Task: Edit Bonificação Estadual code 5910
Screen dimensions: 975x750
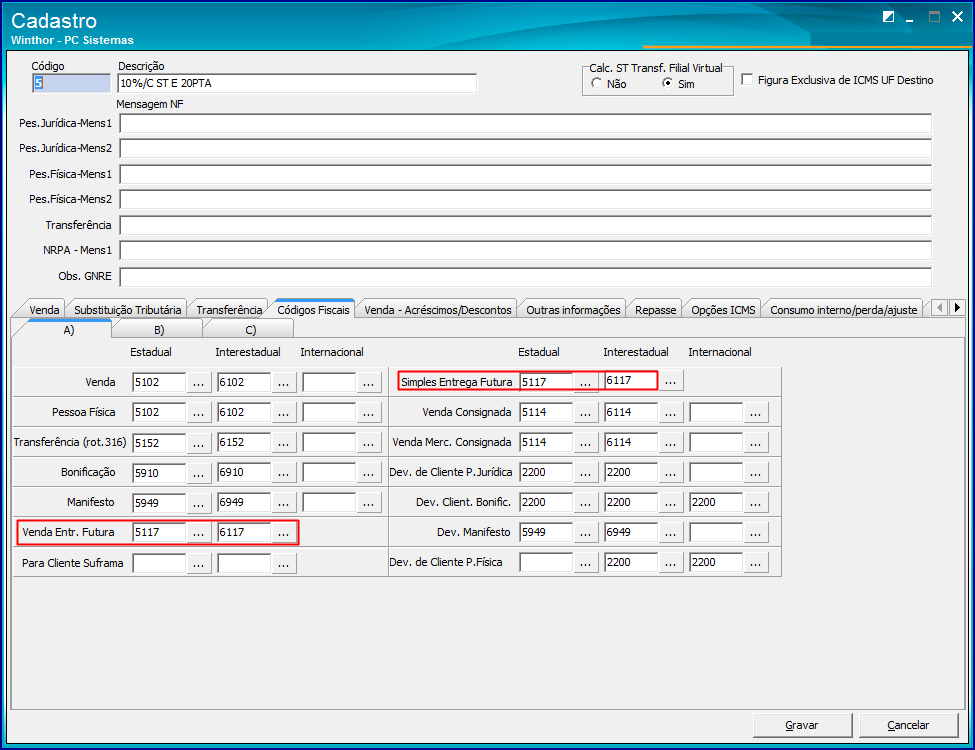Action: 159,473
